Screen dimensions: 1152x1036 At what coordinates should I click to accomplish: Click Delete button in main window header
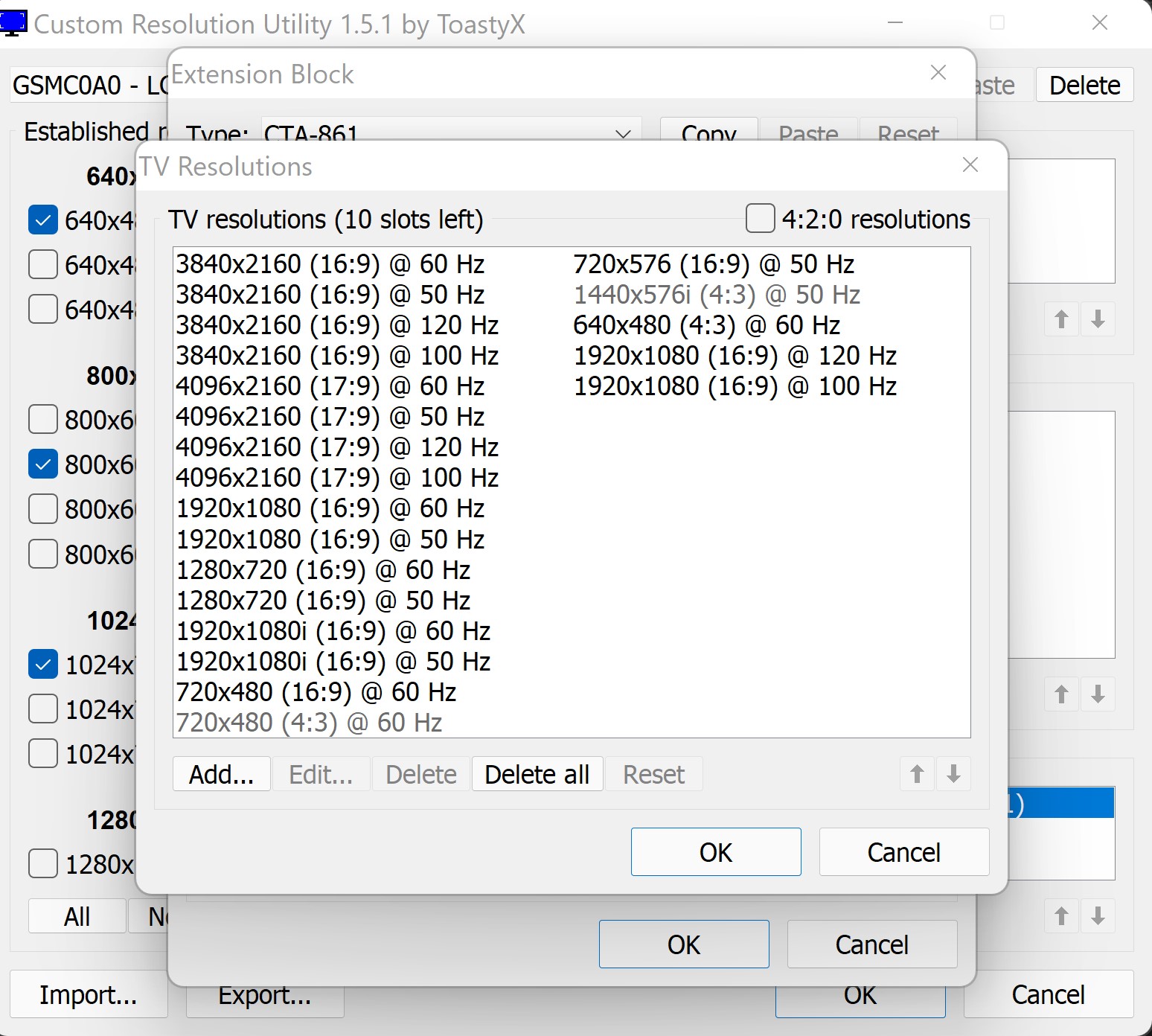(1085, 85)
